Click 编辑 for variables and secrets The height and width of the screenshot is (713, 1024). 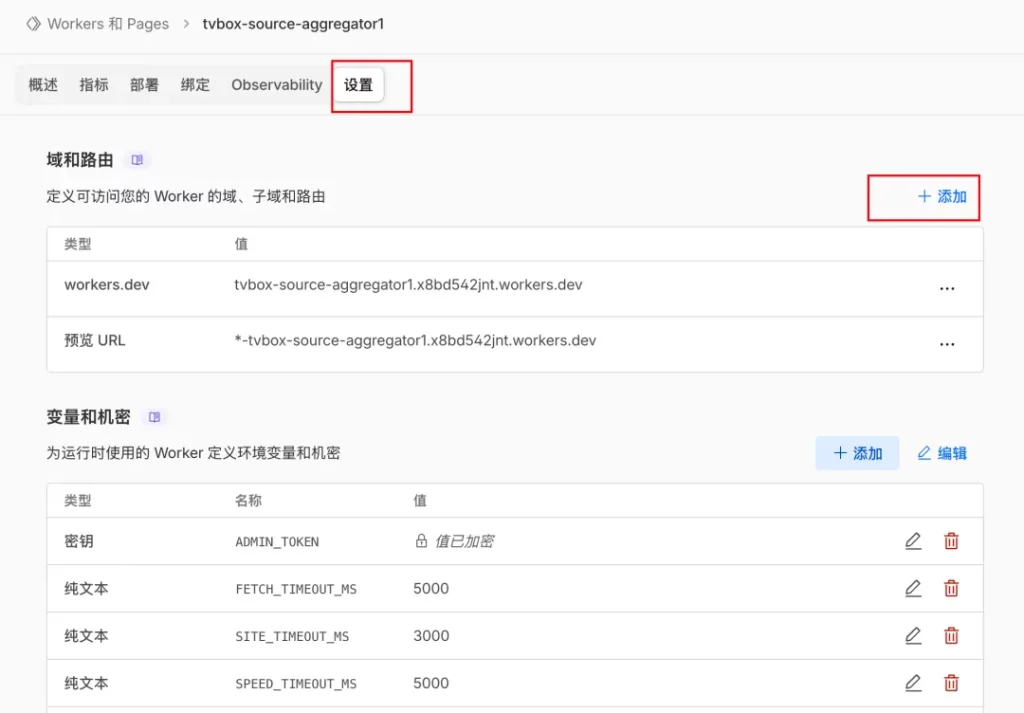point(942,453)
